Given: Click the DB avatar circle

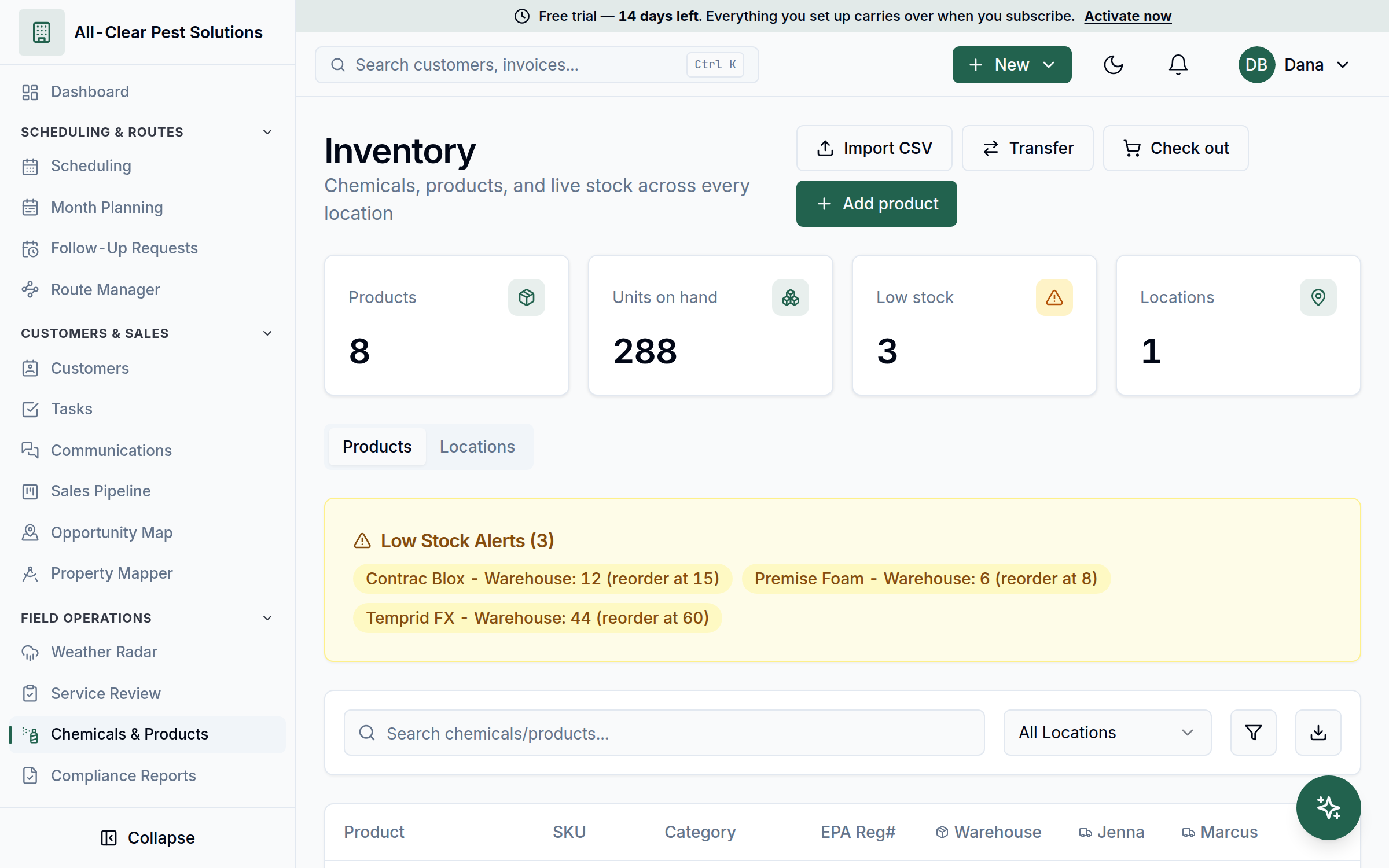Looking at the screenshot, I should coord(1256,65).
